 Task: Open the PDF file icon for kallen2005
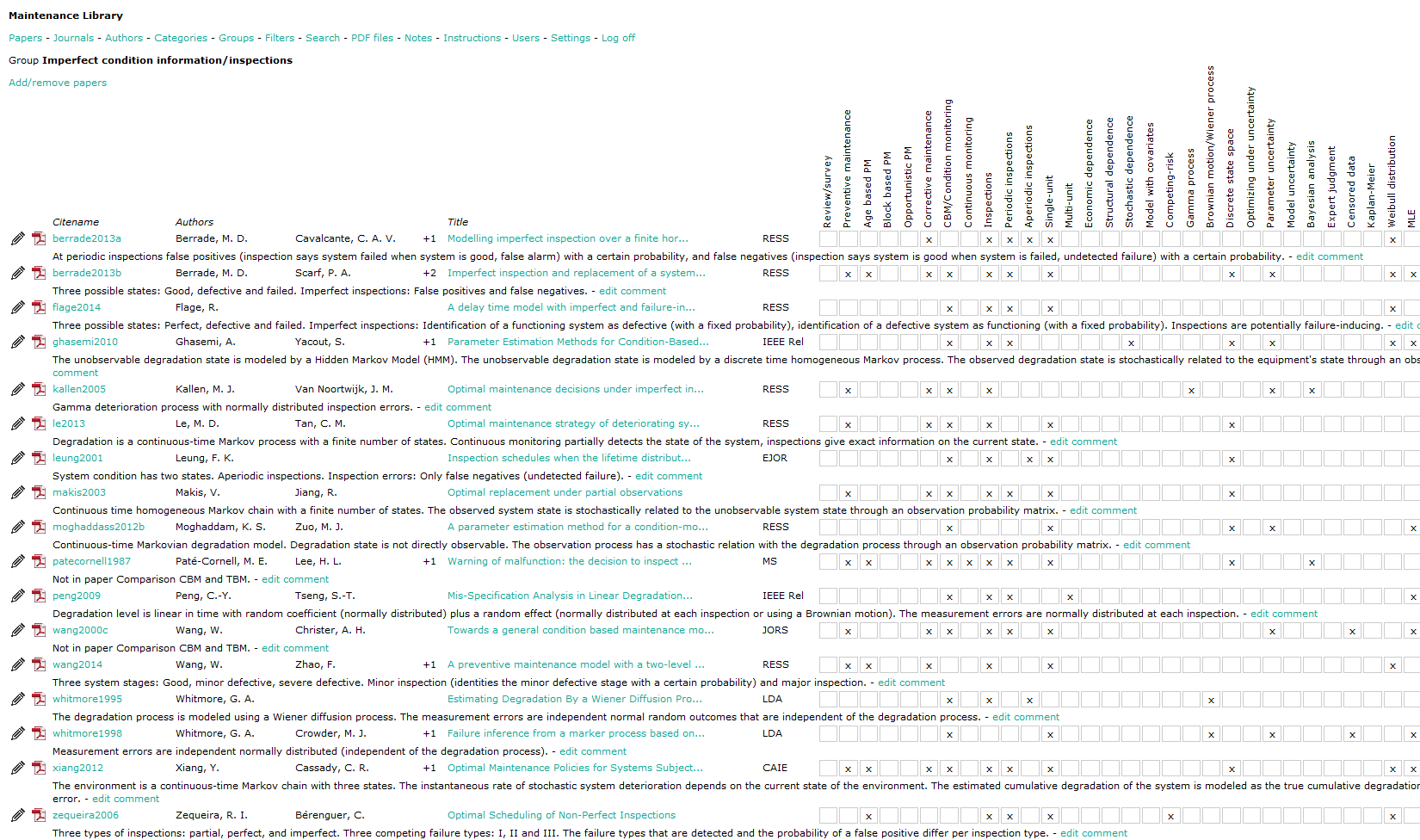coord(39,389)
